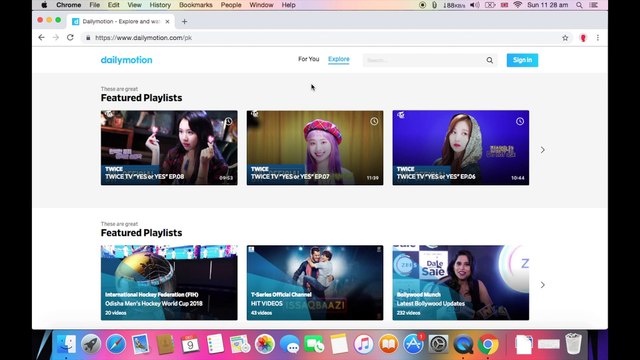Open a new tab with plus
This screenshot has width=640, height=360.
pos(184,22)
